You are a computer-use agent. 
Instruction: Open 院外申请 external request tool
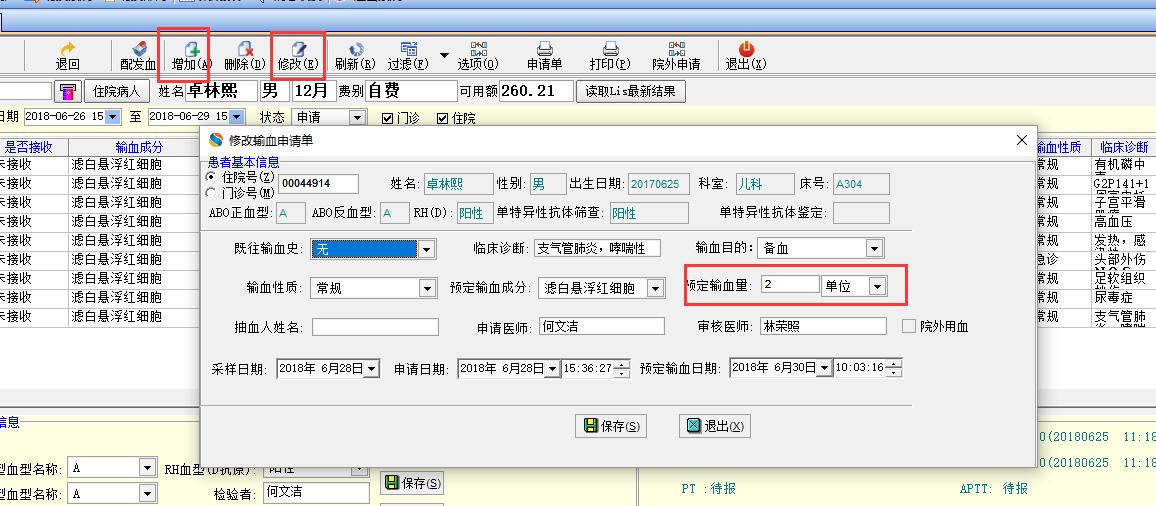[676, 56]
